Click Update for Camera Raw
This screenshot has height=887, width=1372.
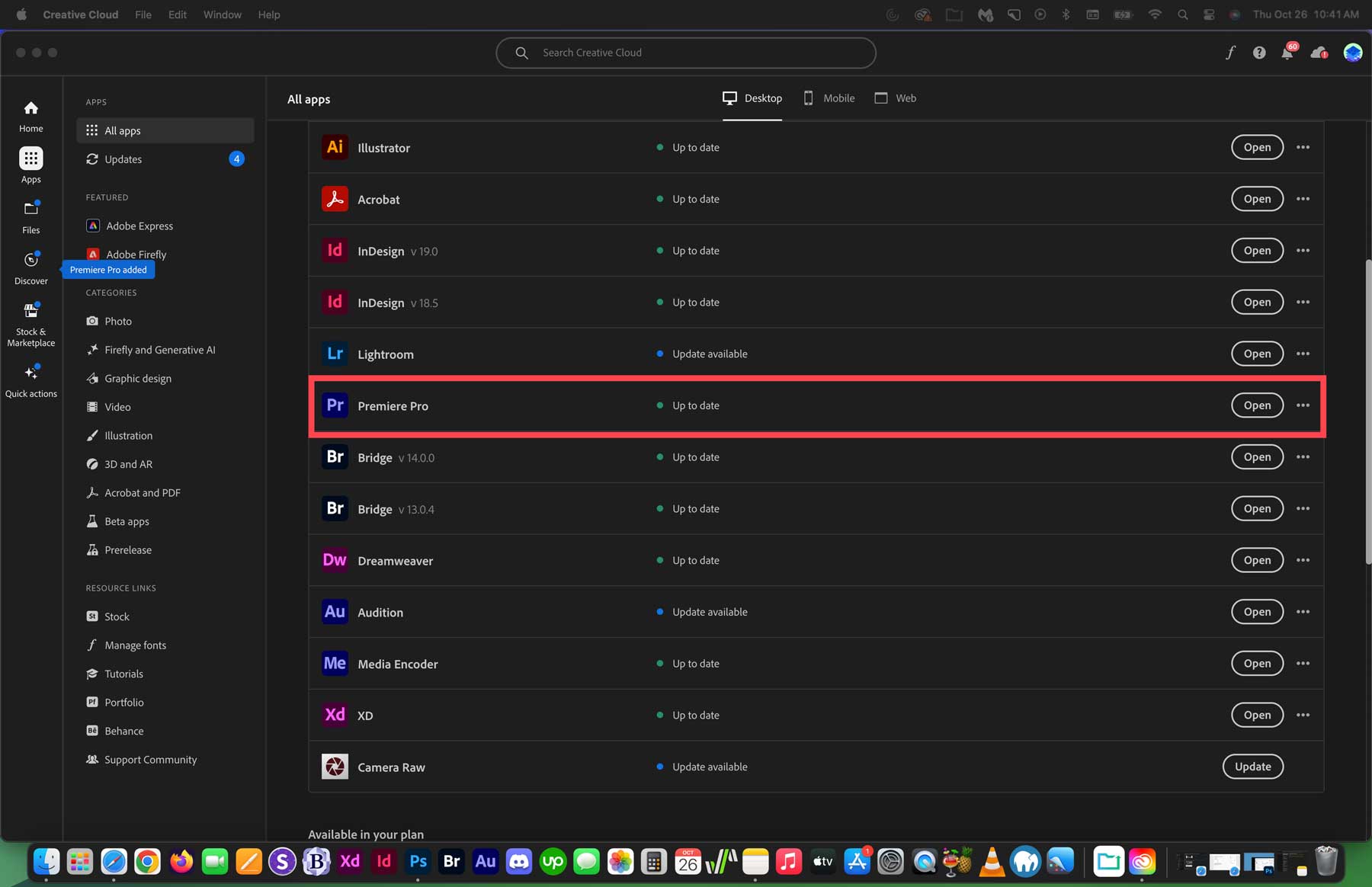(x=1252, y=767)
